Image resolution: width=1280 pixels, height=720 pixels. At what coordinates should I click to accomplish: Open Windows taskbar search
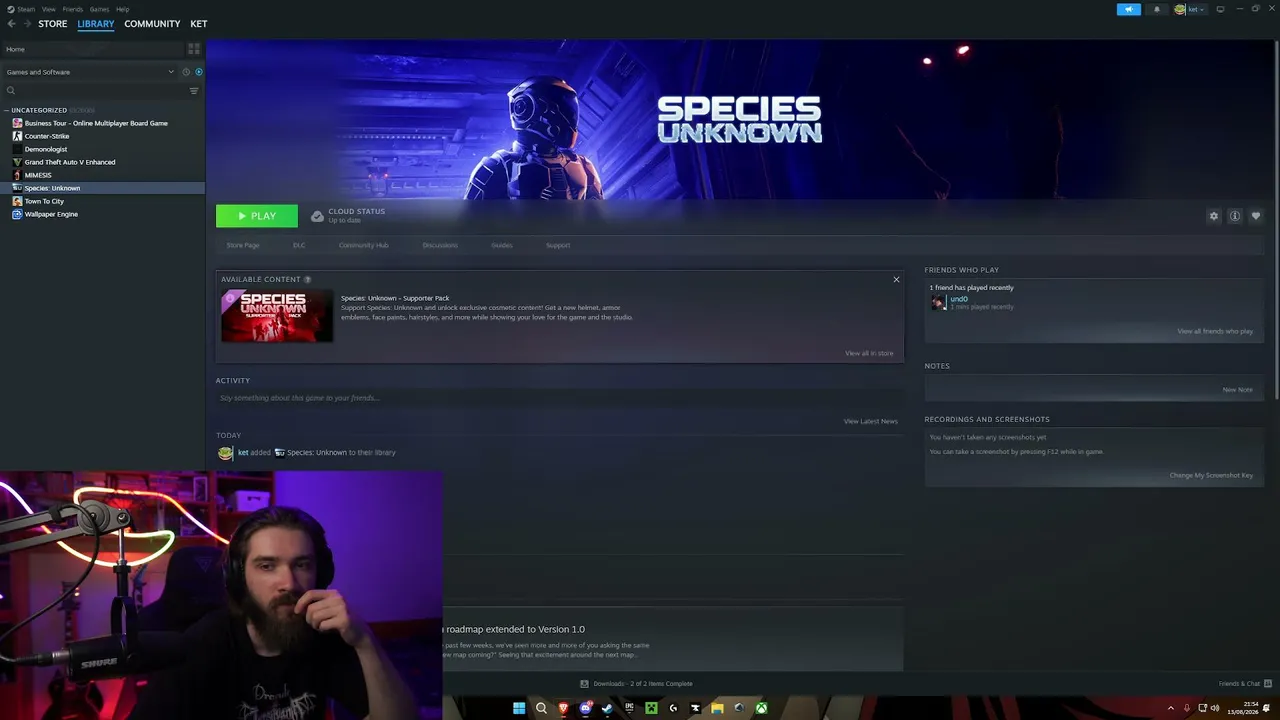(x=541, y=708)
